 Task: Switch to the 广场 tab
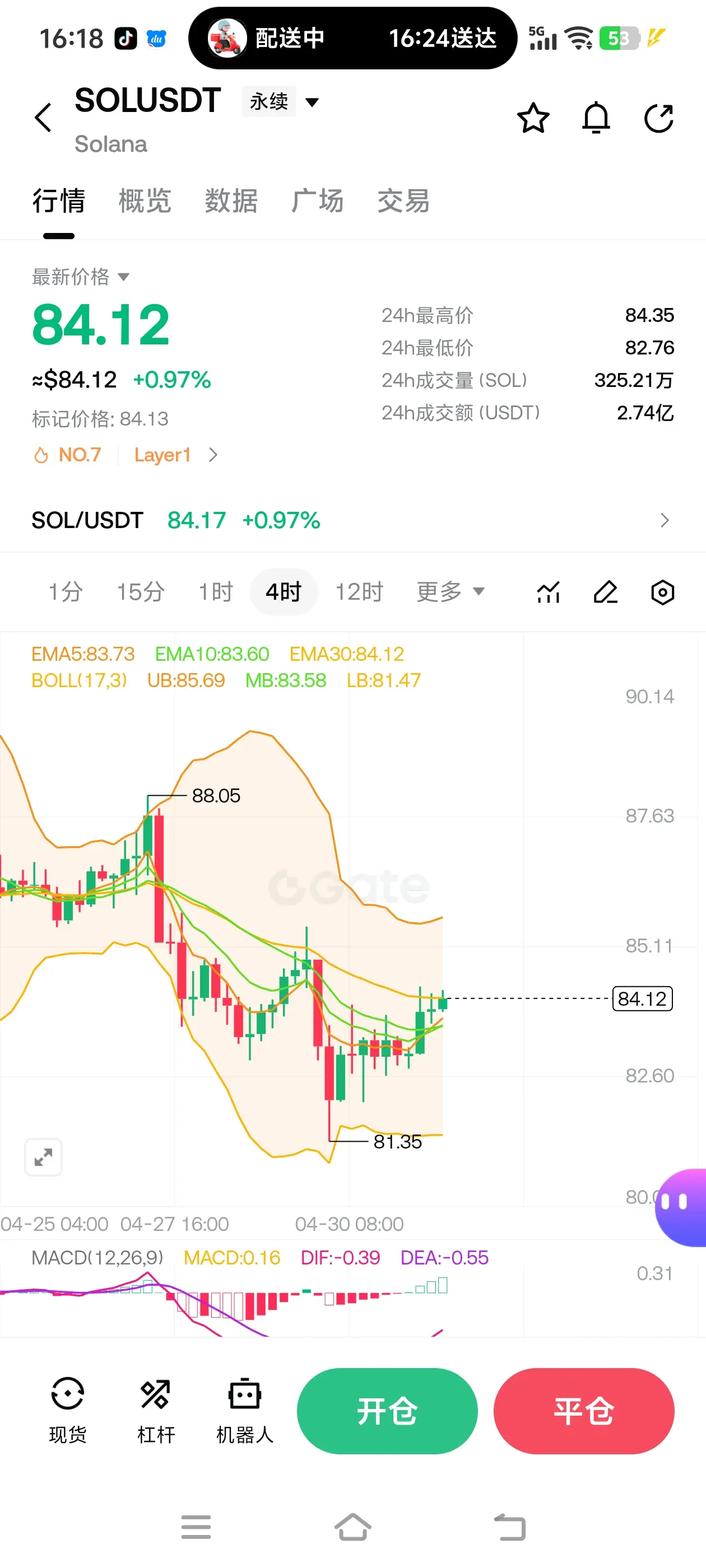317,202
